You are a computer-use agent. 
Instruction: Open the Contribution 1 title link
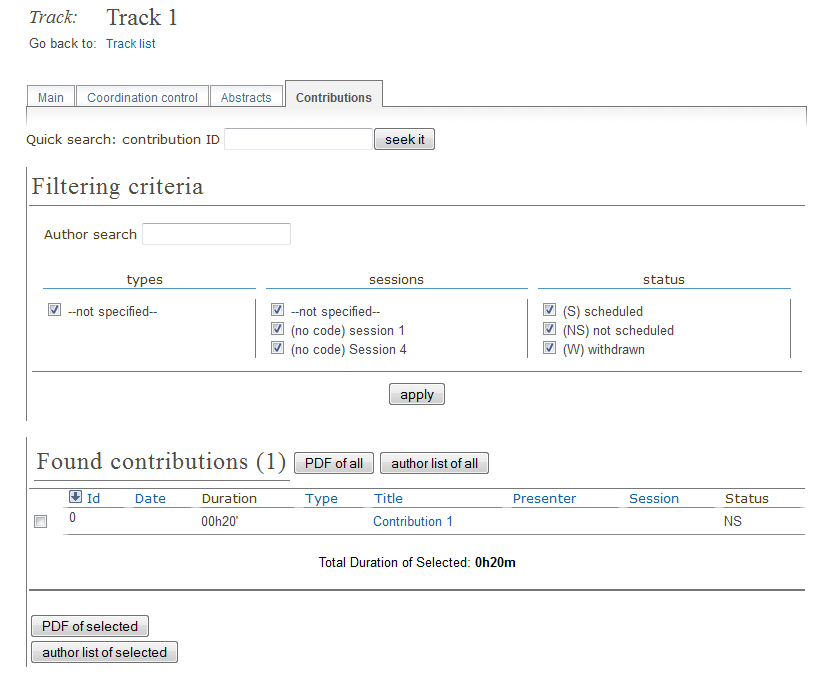[x=412, y=521]
